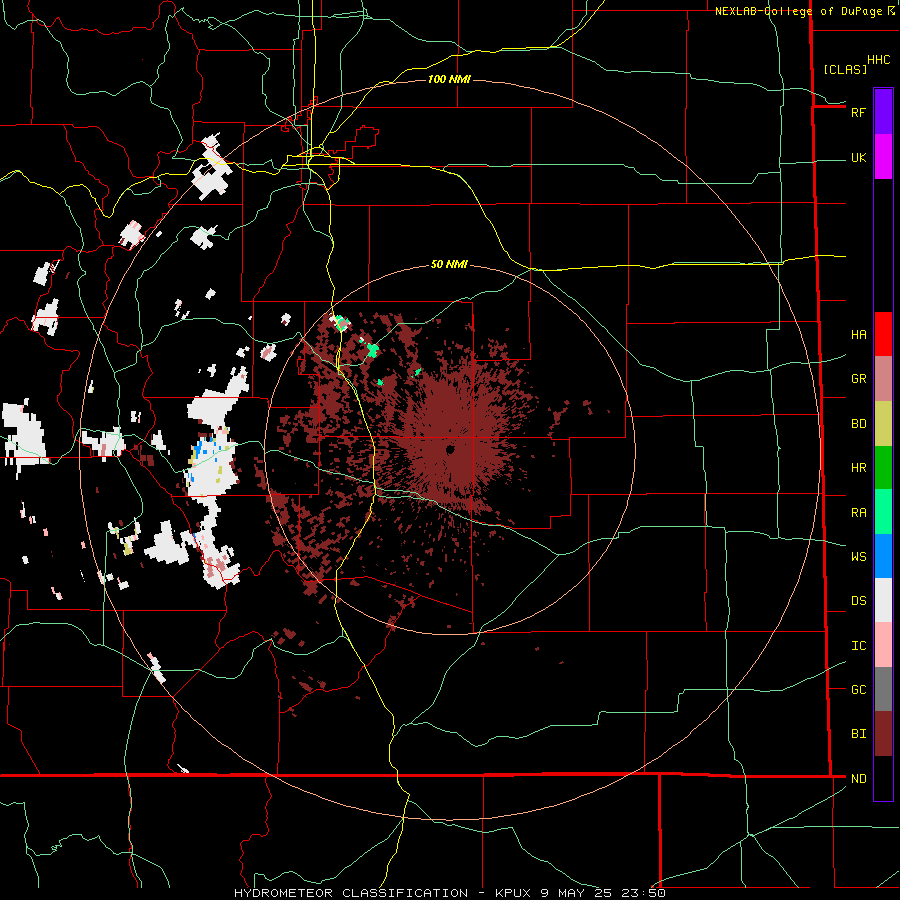Click the GC gray legend swatch
This screenshot has width=900, height=900.
(x=883, y=689)
